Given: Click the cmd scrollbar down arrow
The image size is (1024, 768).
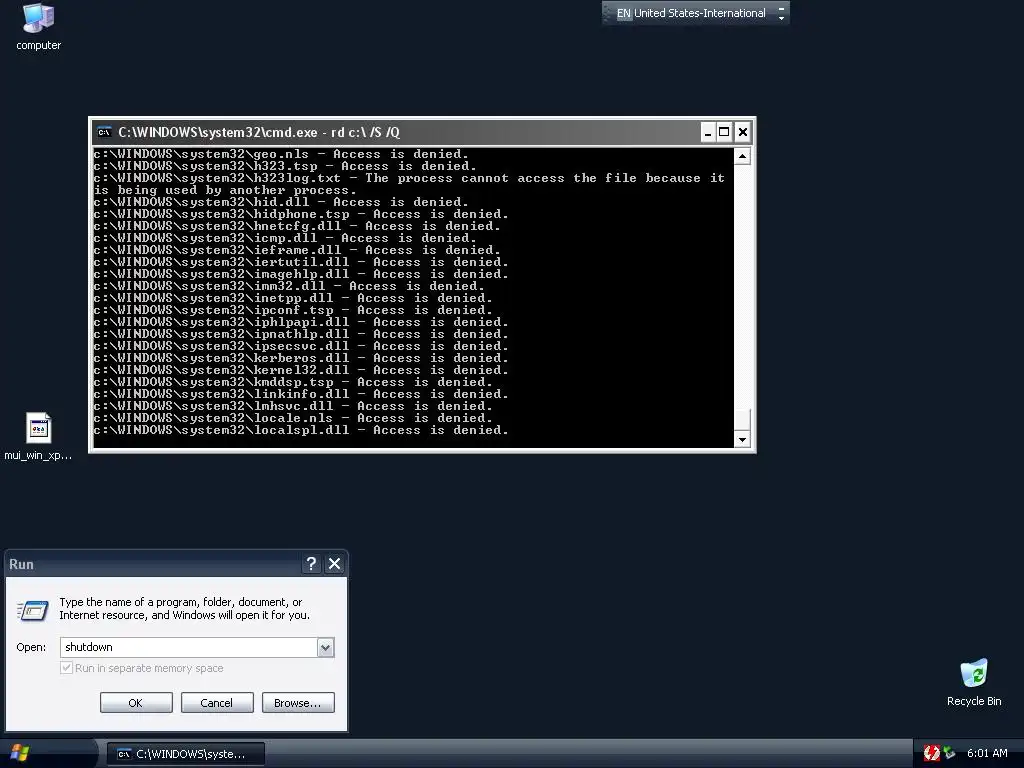Looking at the screenshot, I should pos(742,440).
